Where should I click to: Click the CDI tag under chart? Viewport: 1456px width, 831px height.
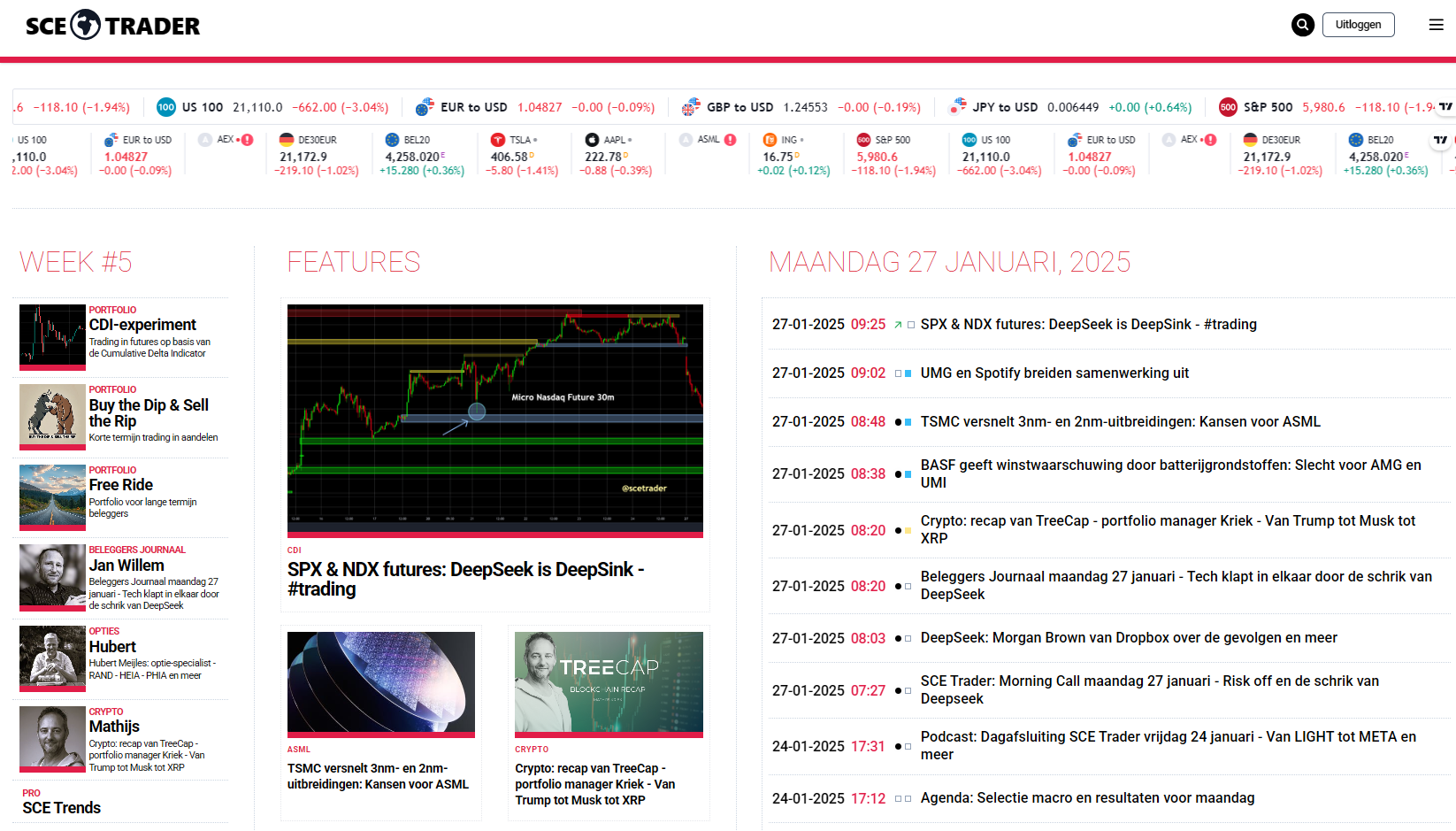(294, 550)
